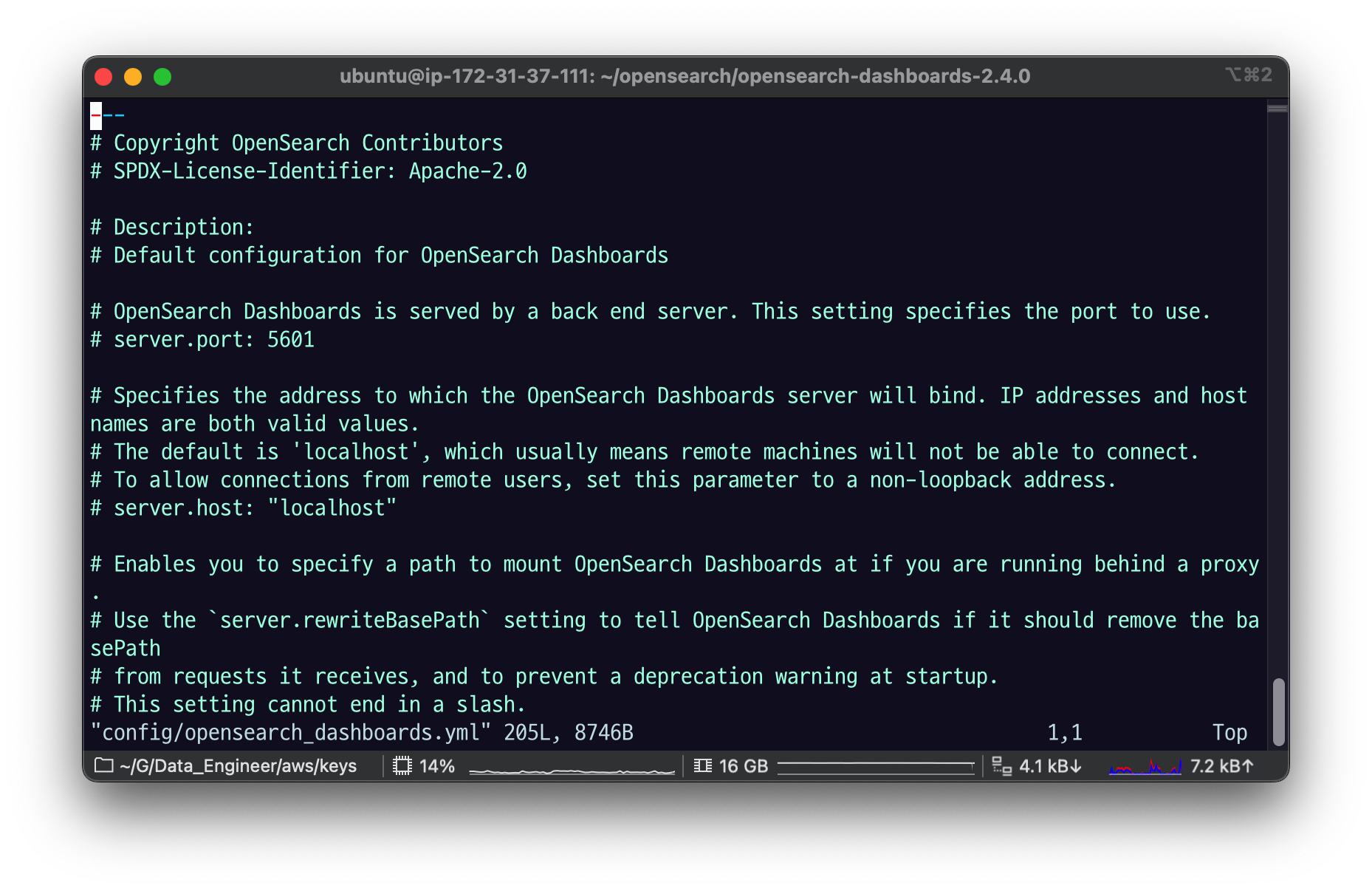Click 'Default configuration for OpenSearch Dashboards' line
1372x891 pixels.
pyautogui.click(x=380, y=255)
